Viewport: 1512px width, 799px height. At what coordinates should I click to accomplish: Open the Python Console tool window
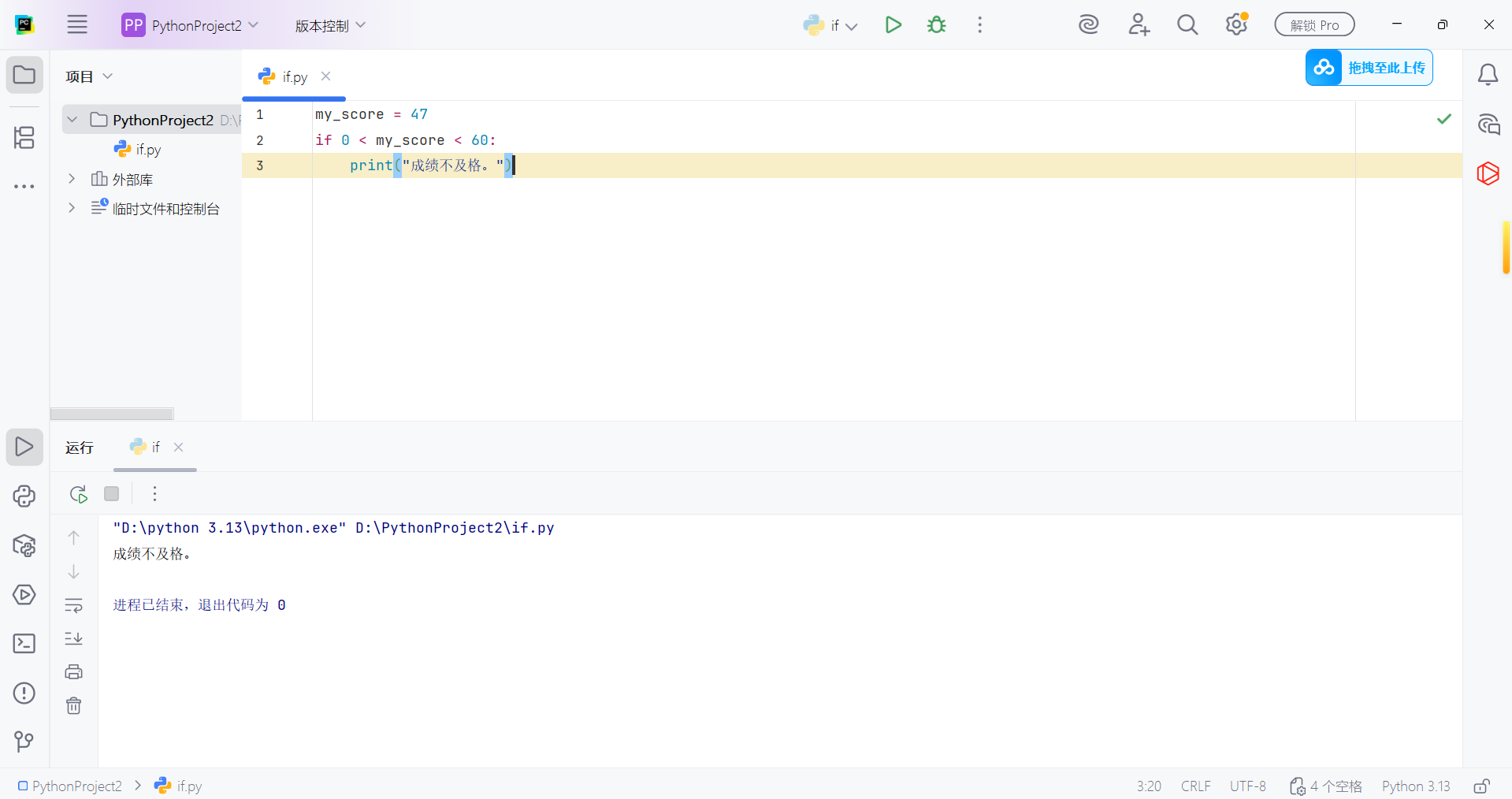[24, 496]
